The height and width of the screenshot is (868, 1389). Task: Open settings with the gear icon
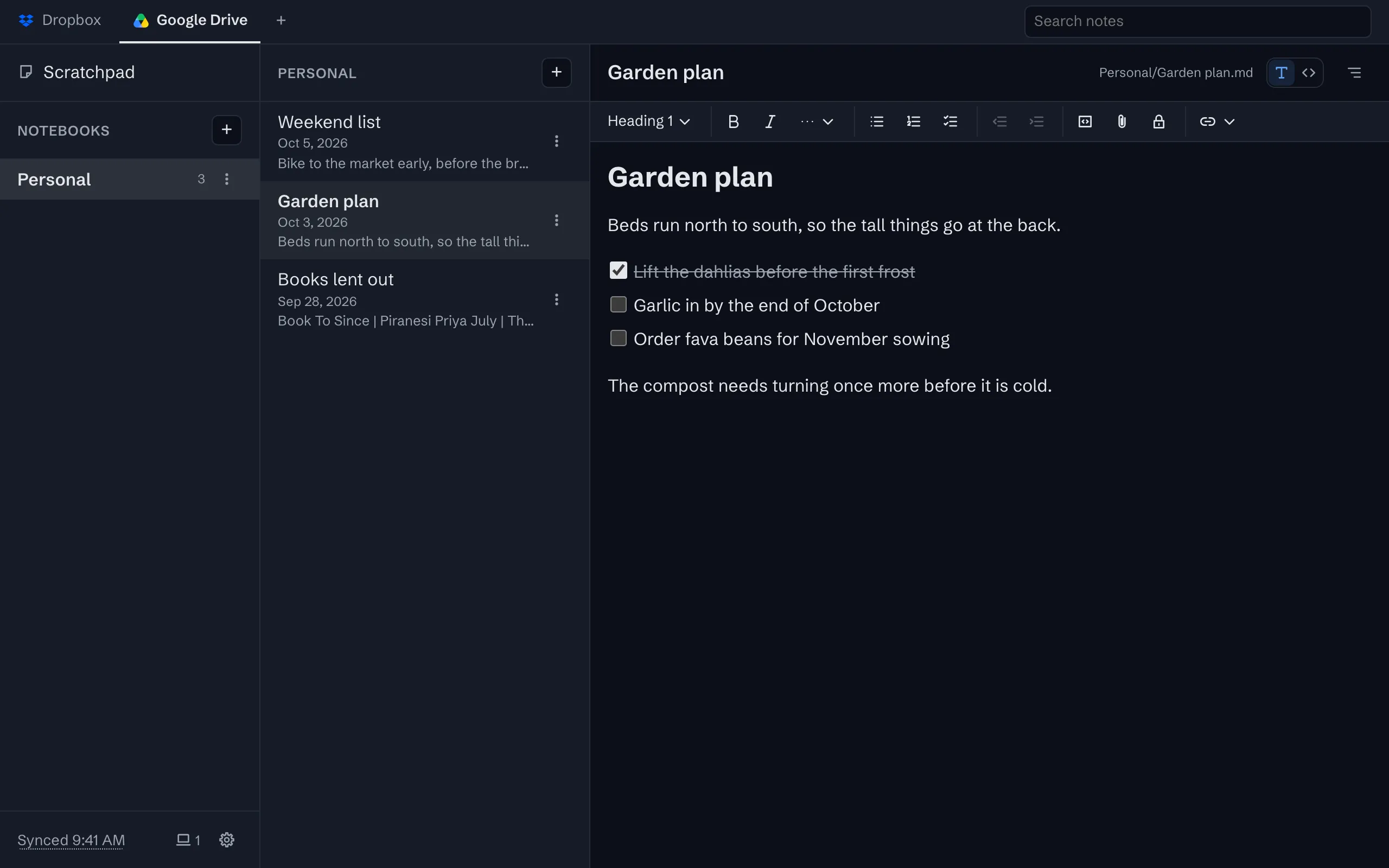(x=227, y=840)
